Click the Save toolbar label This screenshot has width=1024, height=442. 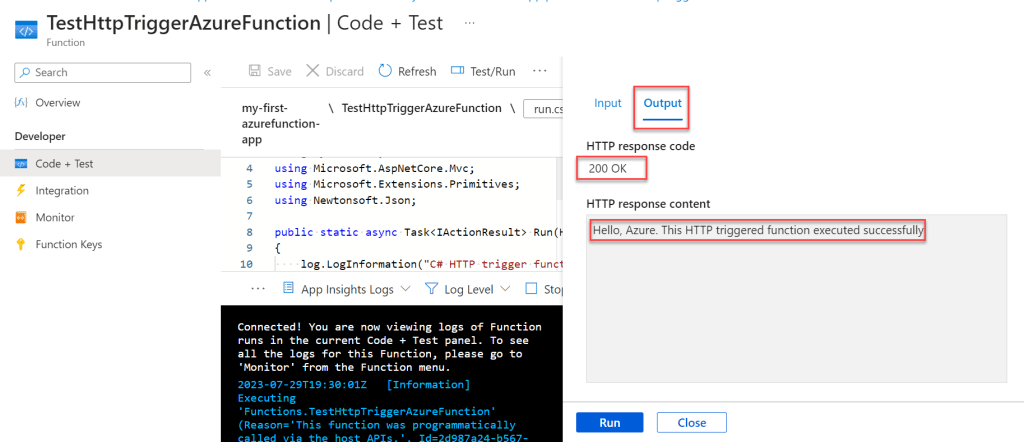coord(280,72)
